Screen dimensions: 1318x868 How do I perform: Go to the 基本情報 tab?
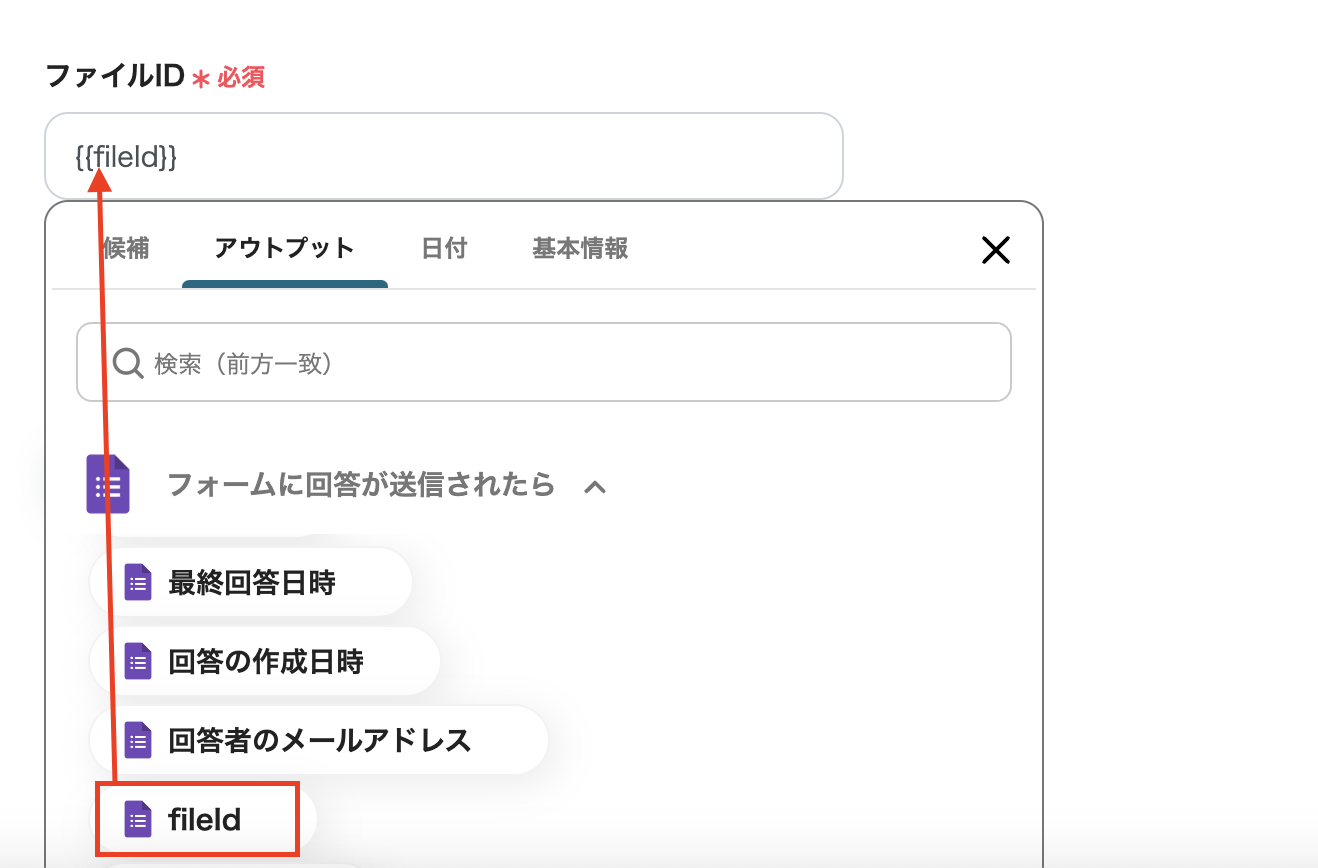(580, 248)
